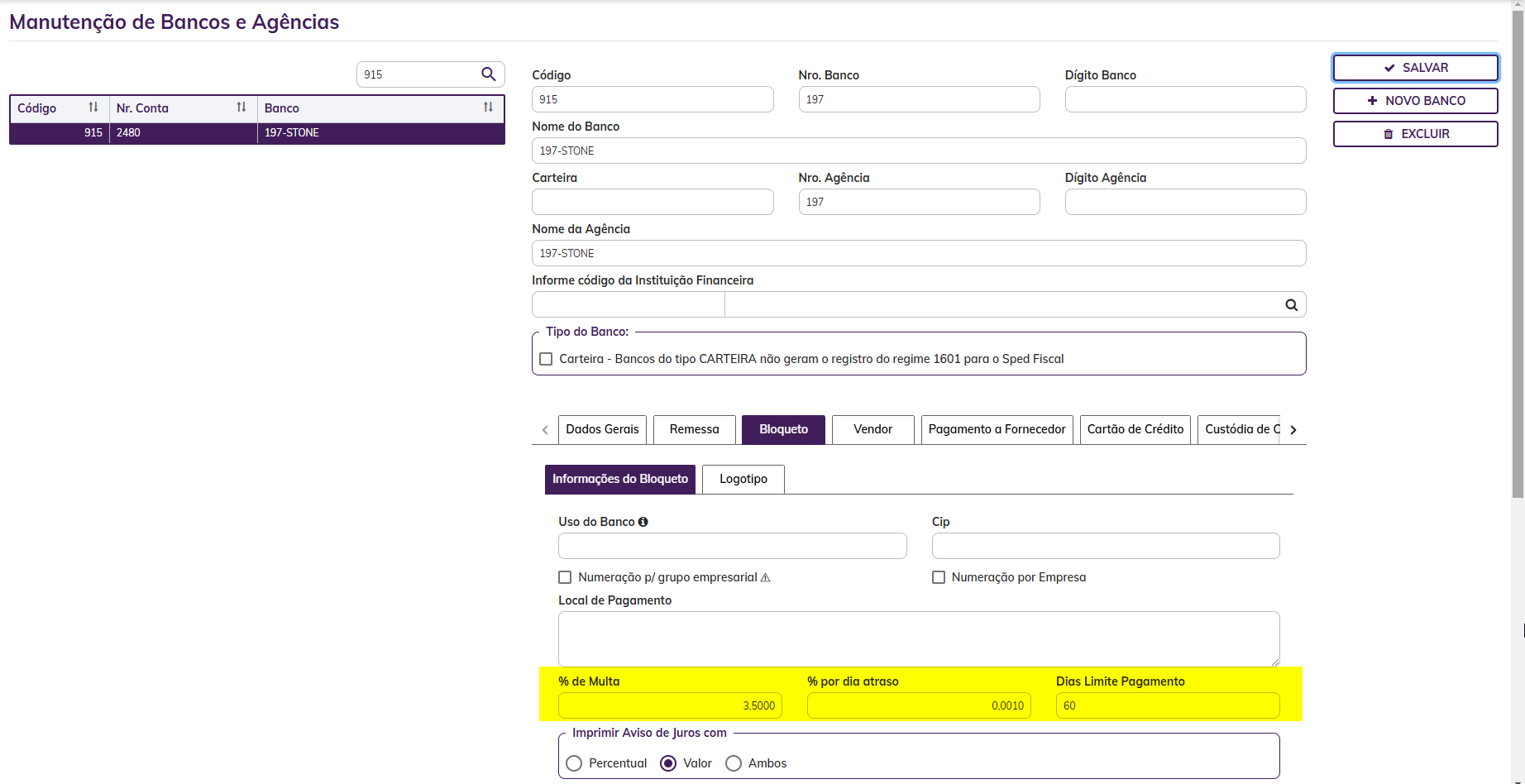Click the financial institution lookup magnifier icon

[1291, 305]
